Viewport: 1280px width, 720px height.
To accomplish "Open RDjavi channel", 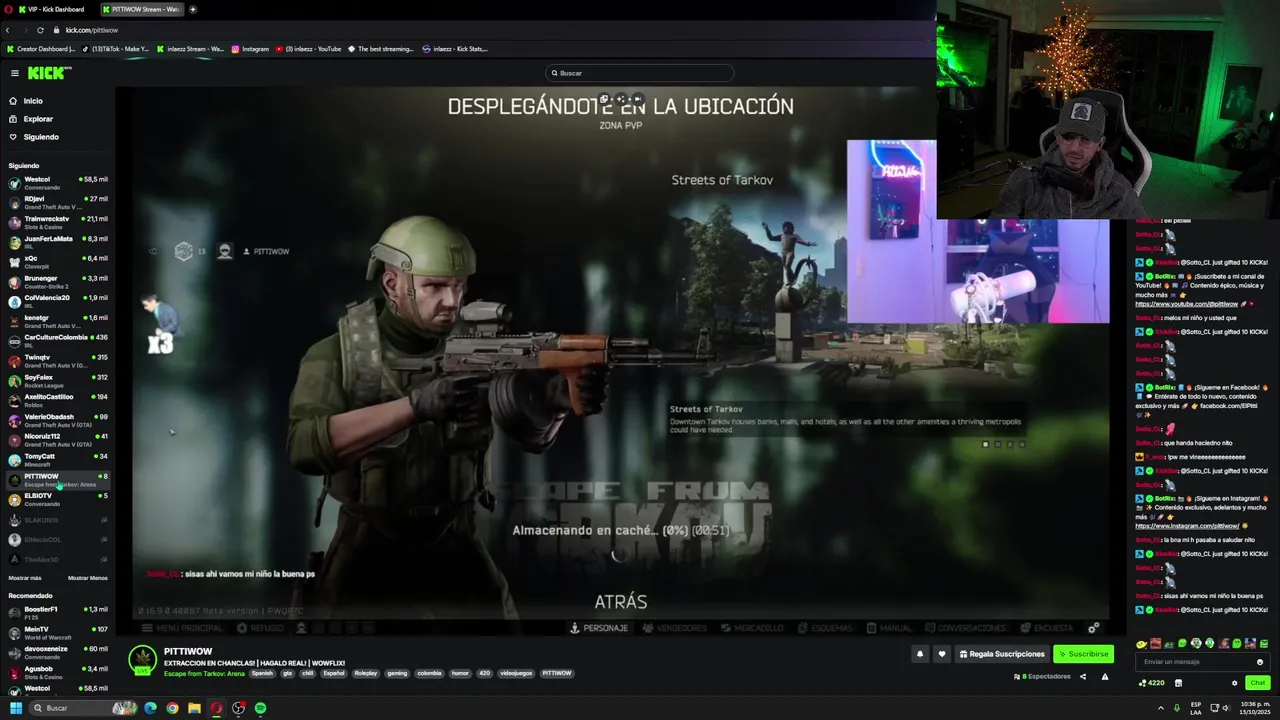I will pyautogui.click(x=58, y=203).
